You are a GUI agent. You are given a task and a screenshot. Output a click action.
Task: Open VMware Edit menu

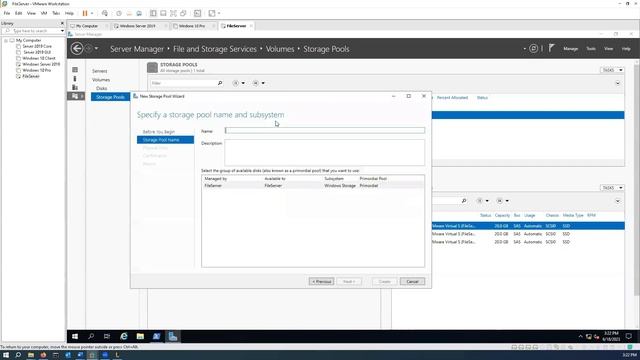click(18, 13)
